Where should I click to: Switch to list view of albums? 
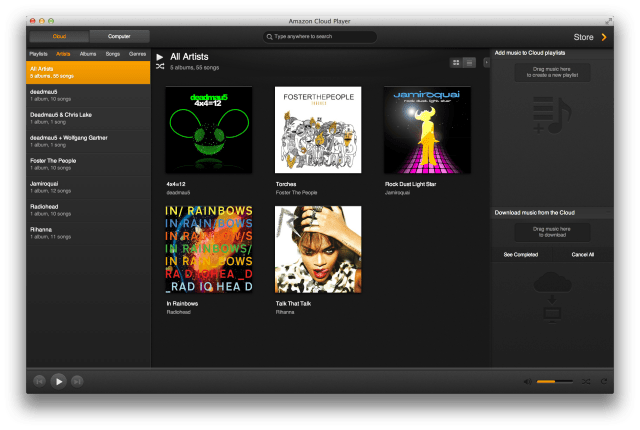point(469,62)
